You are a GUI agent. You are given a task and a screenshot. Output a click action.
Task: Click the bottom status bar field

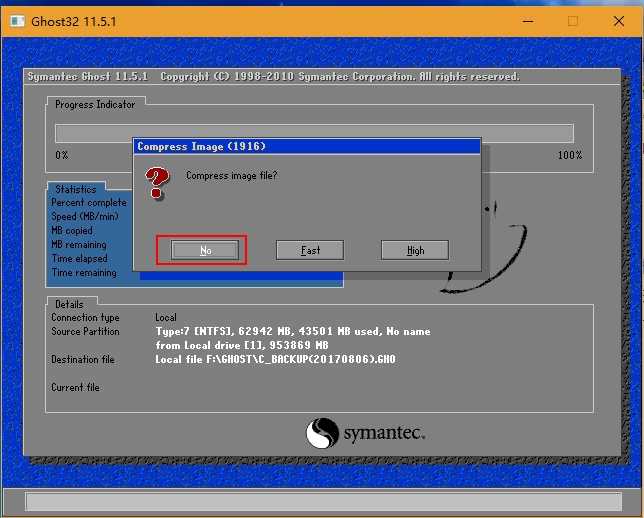pyautogui.click(x=323, y=502)
